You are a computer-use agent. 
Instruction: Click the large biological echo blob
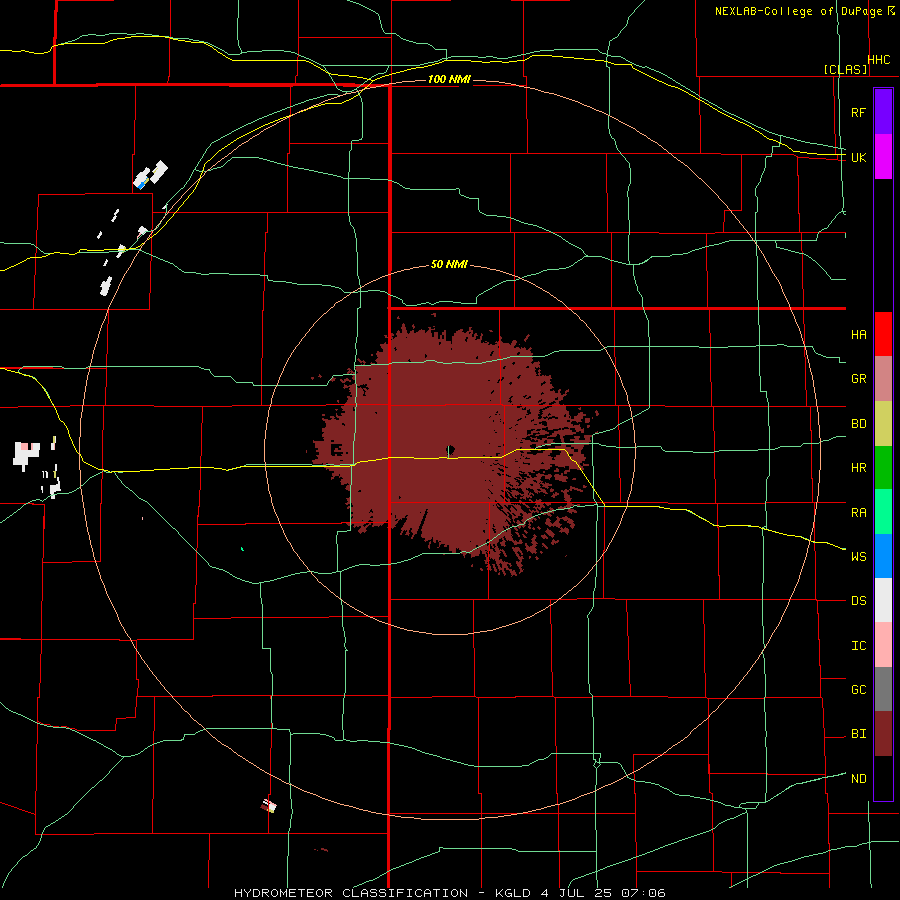point(453,448)
